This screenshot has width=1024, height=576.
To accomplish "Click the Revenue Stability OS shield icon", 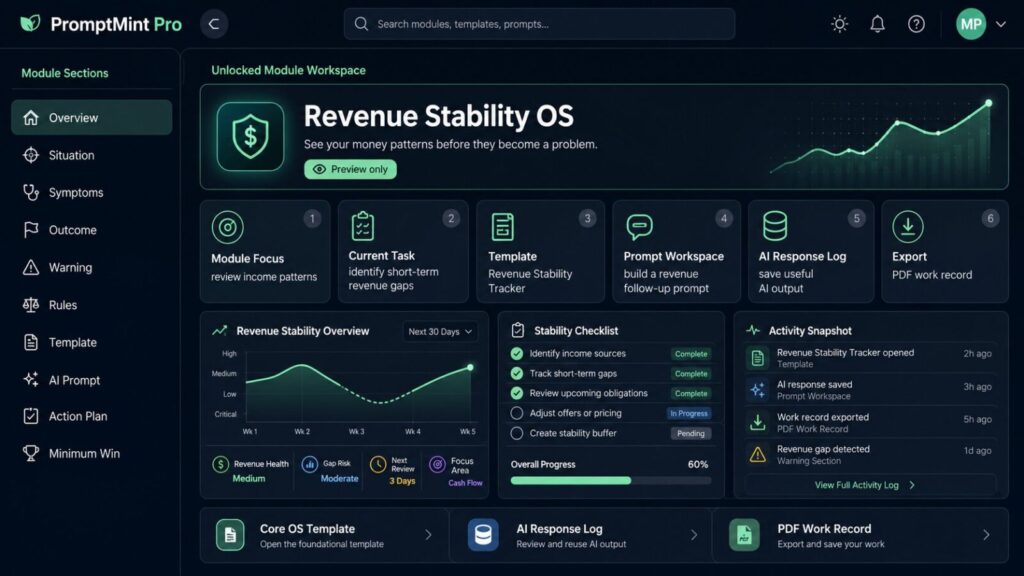I will (250, 136).
